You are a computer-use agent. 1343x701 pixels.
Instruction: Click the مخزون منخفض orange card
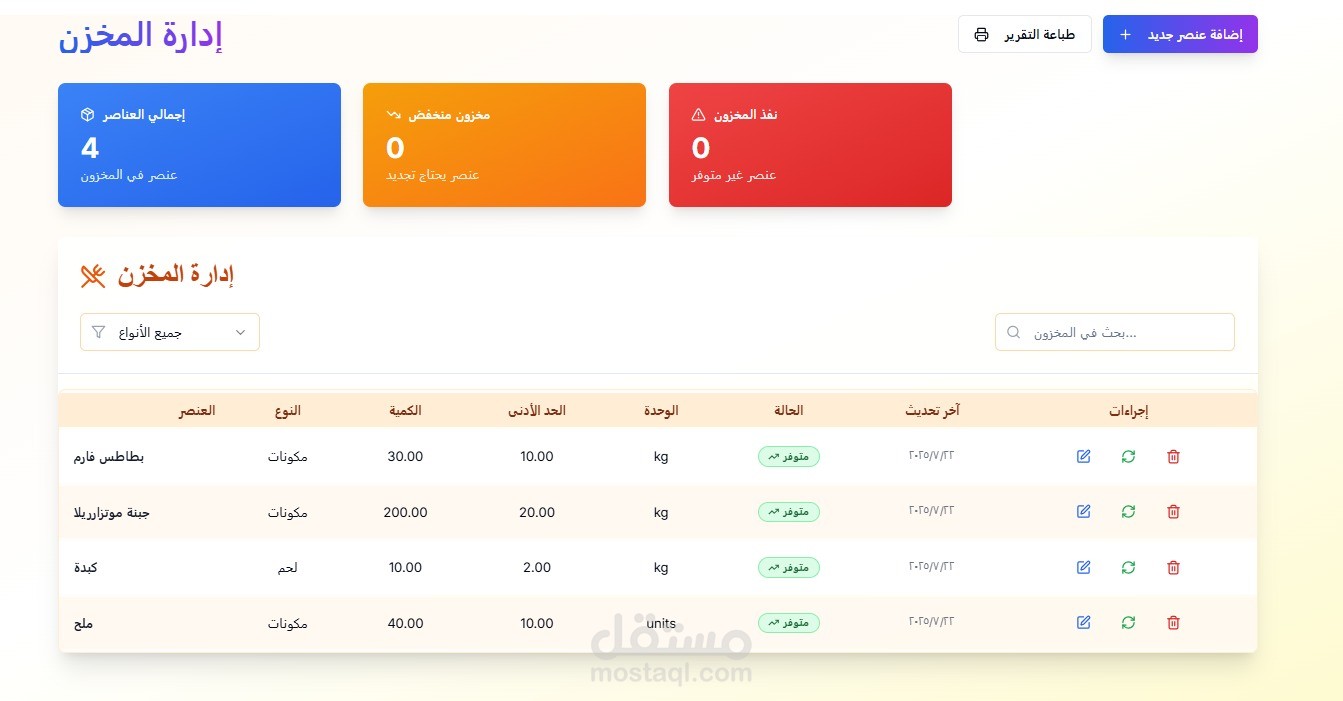(504, 145)
